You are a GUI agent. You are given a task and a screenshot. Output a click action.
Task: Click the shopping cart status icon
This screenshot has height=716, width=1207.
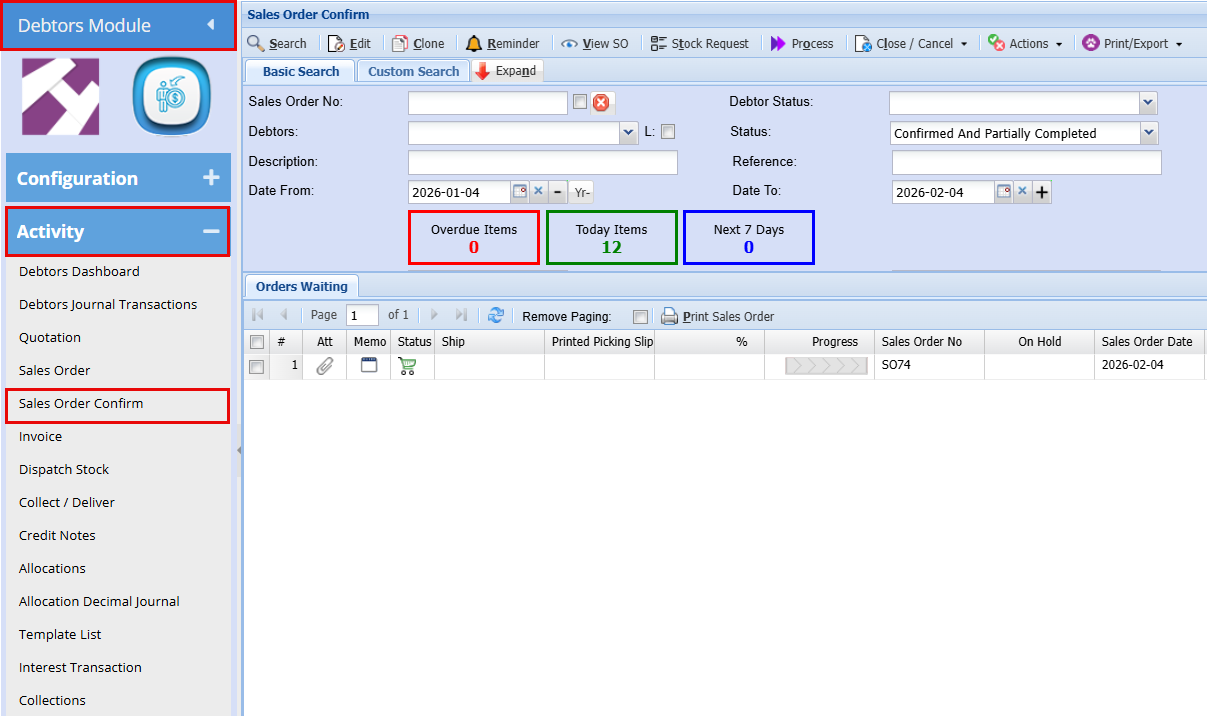[x=407, y=366]
